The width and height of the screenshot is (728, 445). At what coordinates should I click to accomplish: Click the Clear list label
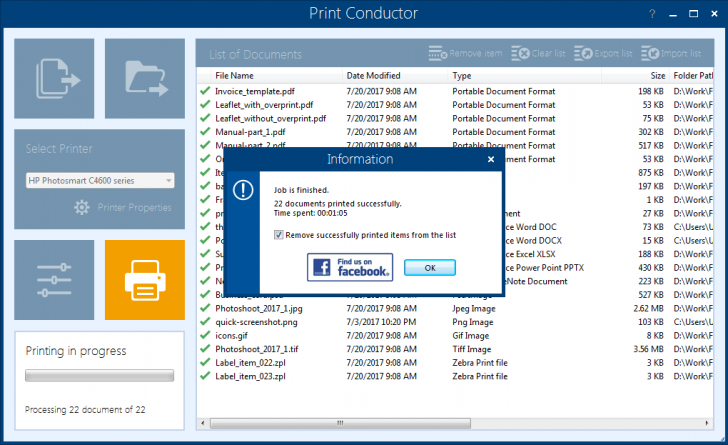coord(548,53)
